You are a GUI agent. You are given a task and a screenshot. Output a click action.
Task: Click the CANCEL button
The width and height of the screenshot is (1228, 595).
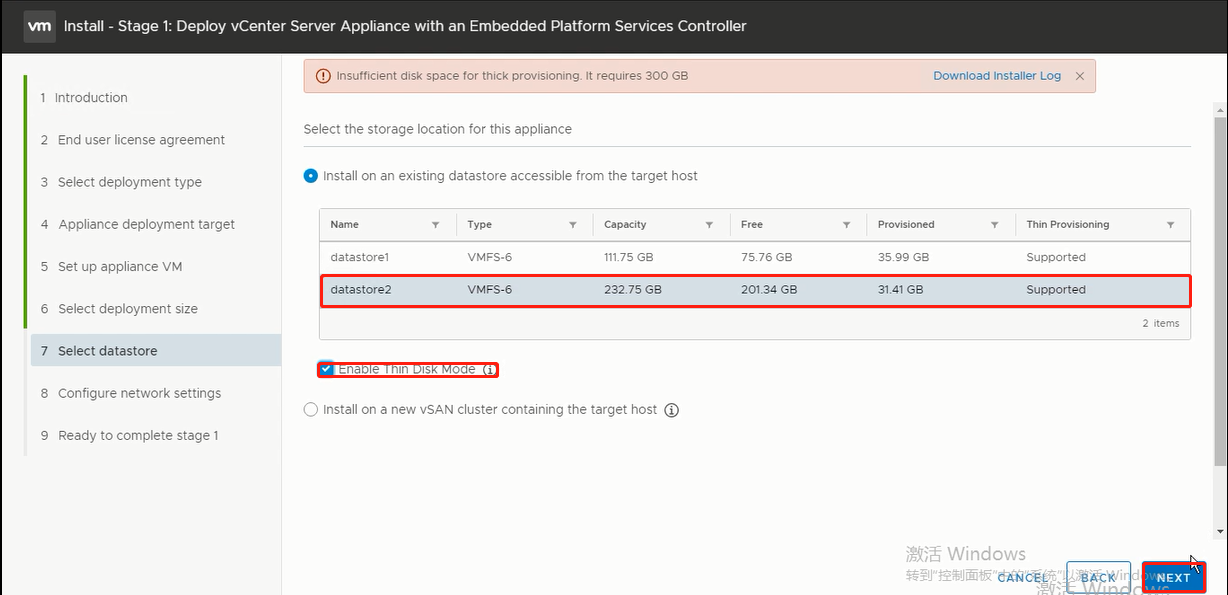click(x=1023, y=577)
